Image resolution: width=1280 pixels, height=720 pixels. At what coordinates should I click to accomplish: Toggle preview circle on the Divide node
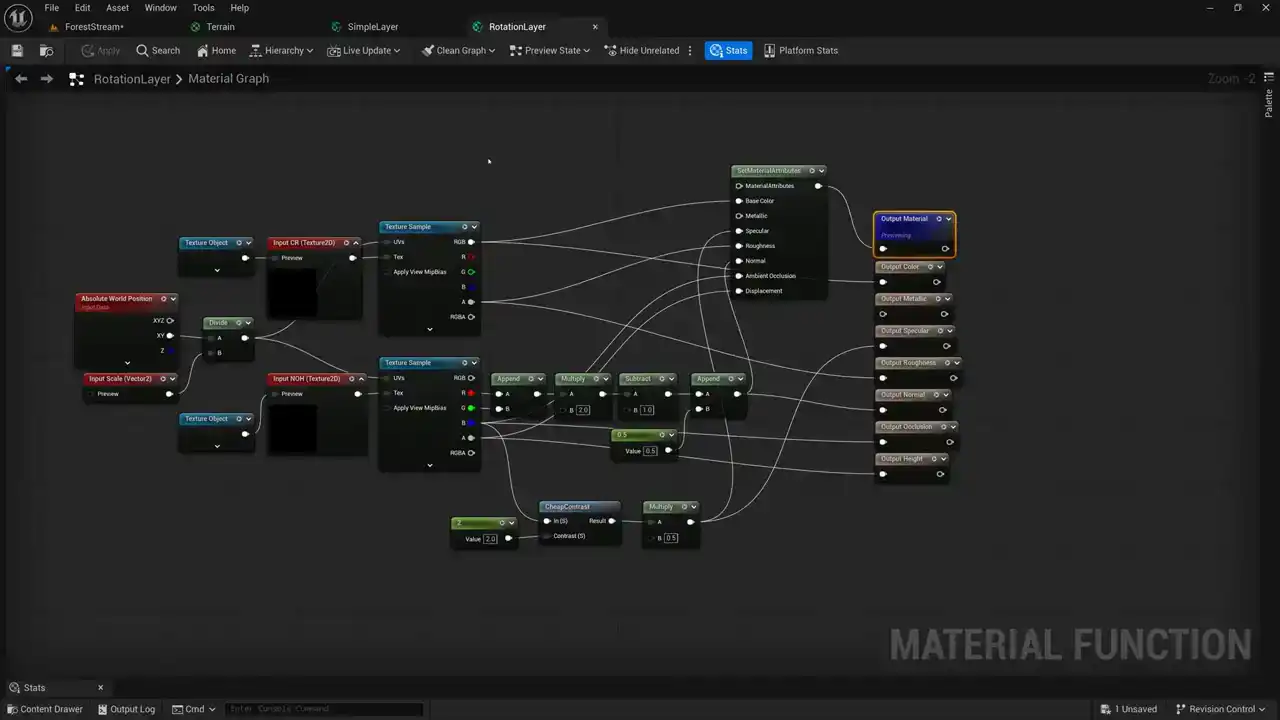point(238,323)
